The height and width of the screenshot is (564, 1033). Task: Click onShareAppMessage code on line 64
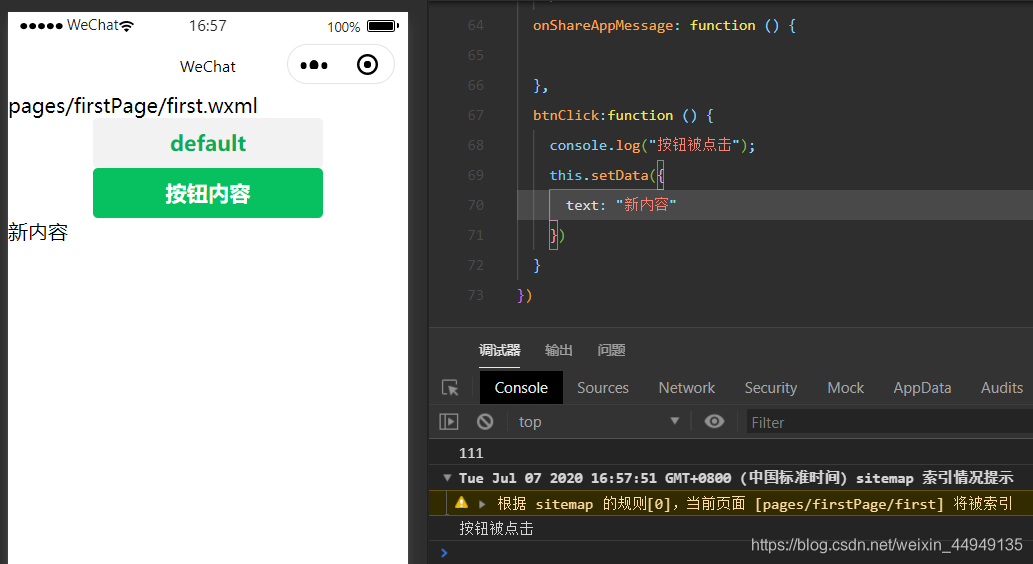pos(664,26)
